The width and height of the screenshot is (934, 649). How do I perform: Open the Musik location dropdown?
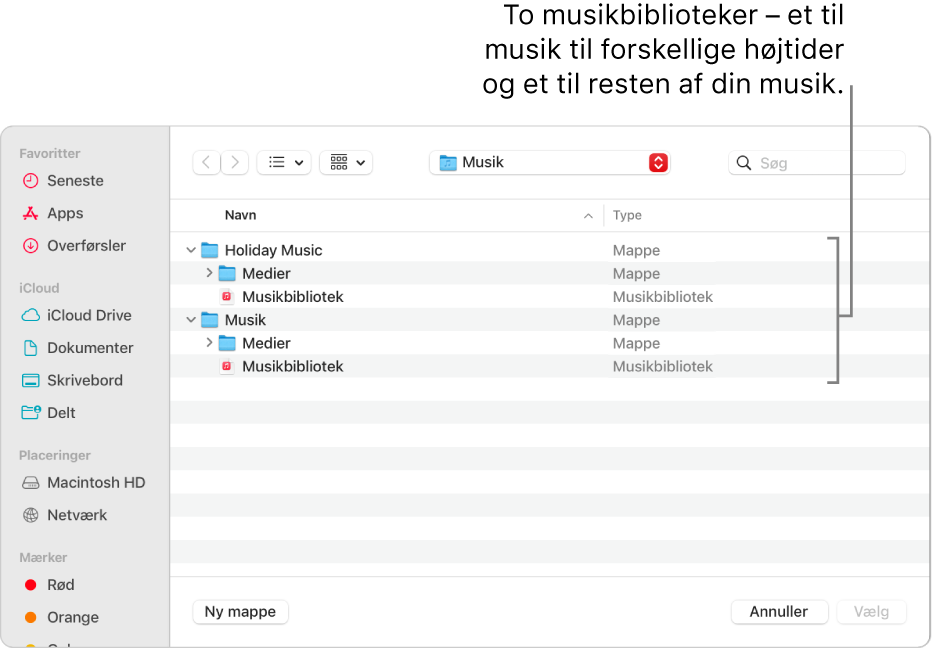pyautogui.click(x=548, y=161)
